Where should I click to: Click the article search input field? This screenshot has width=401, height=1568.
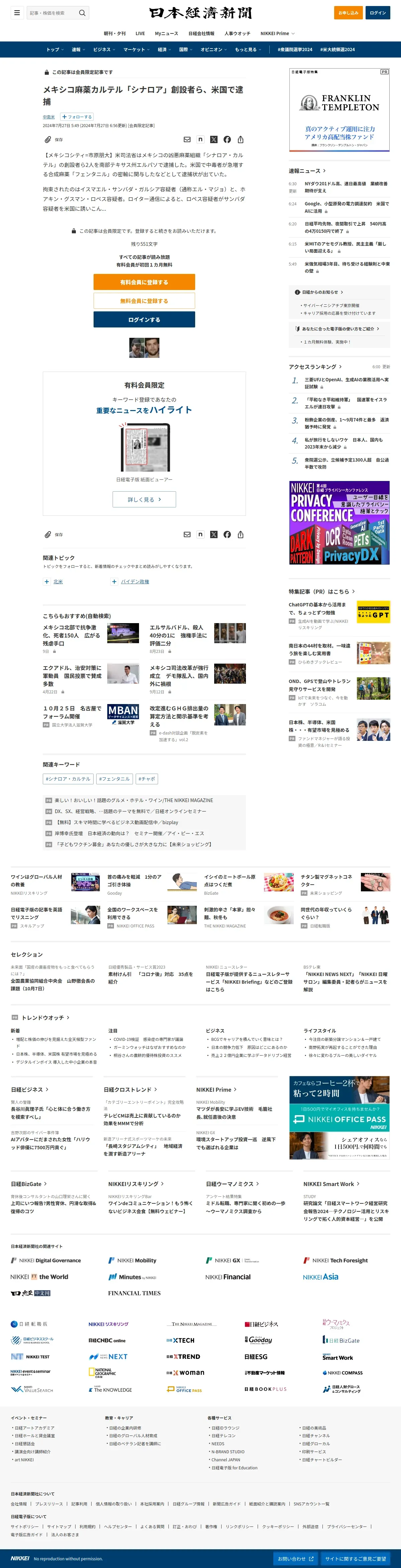52,13
